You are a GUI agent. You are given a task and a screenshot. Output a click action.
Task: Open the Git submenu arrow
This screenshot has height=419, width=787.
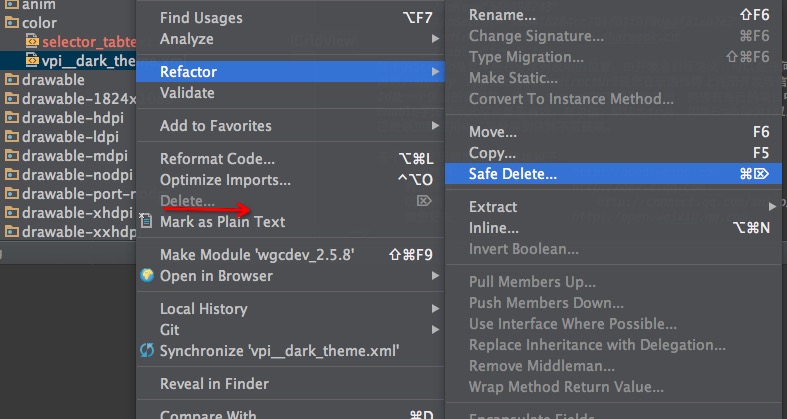tap(435, 330)
